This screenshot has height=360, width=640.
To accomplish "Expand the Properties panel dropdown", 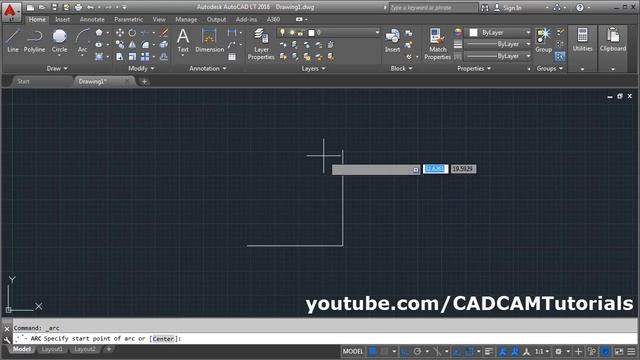I will coord(474,69).
